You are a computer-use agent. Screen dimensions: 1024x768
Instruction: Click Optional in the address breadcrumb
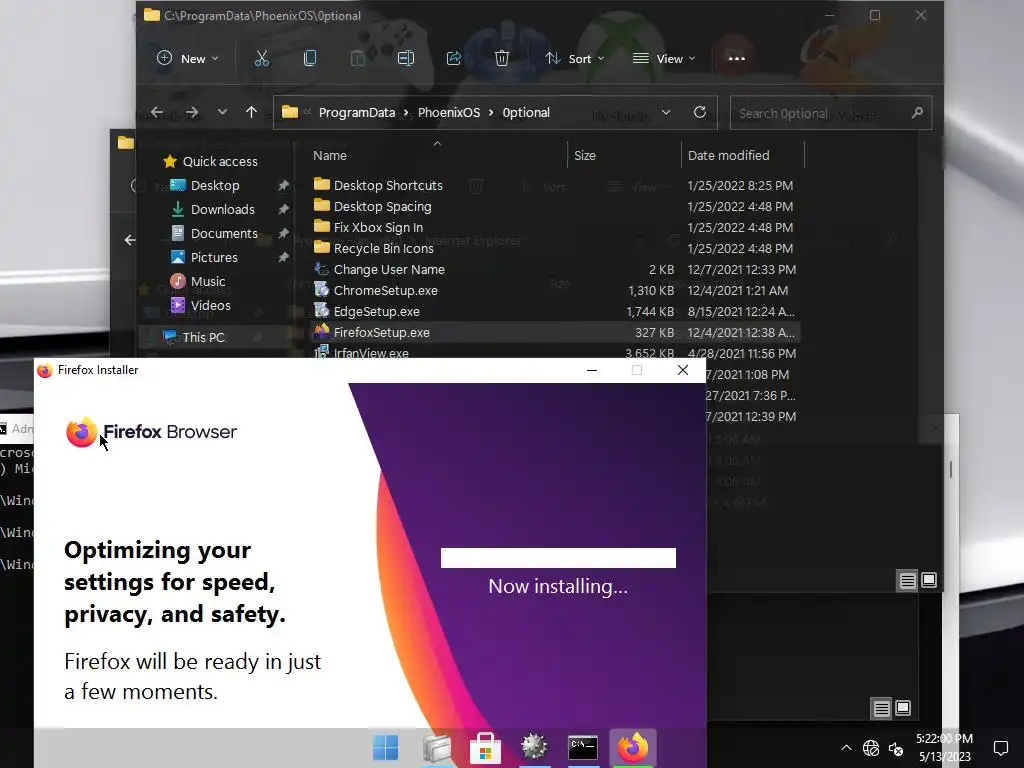(526, 112)
